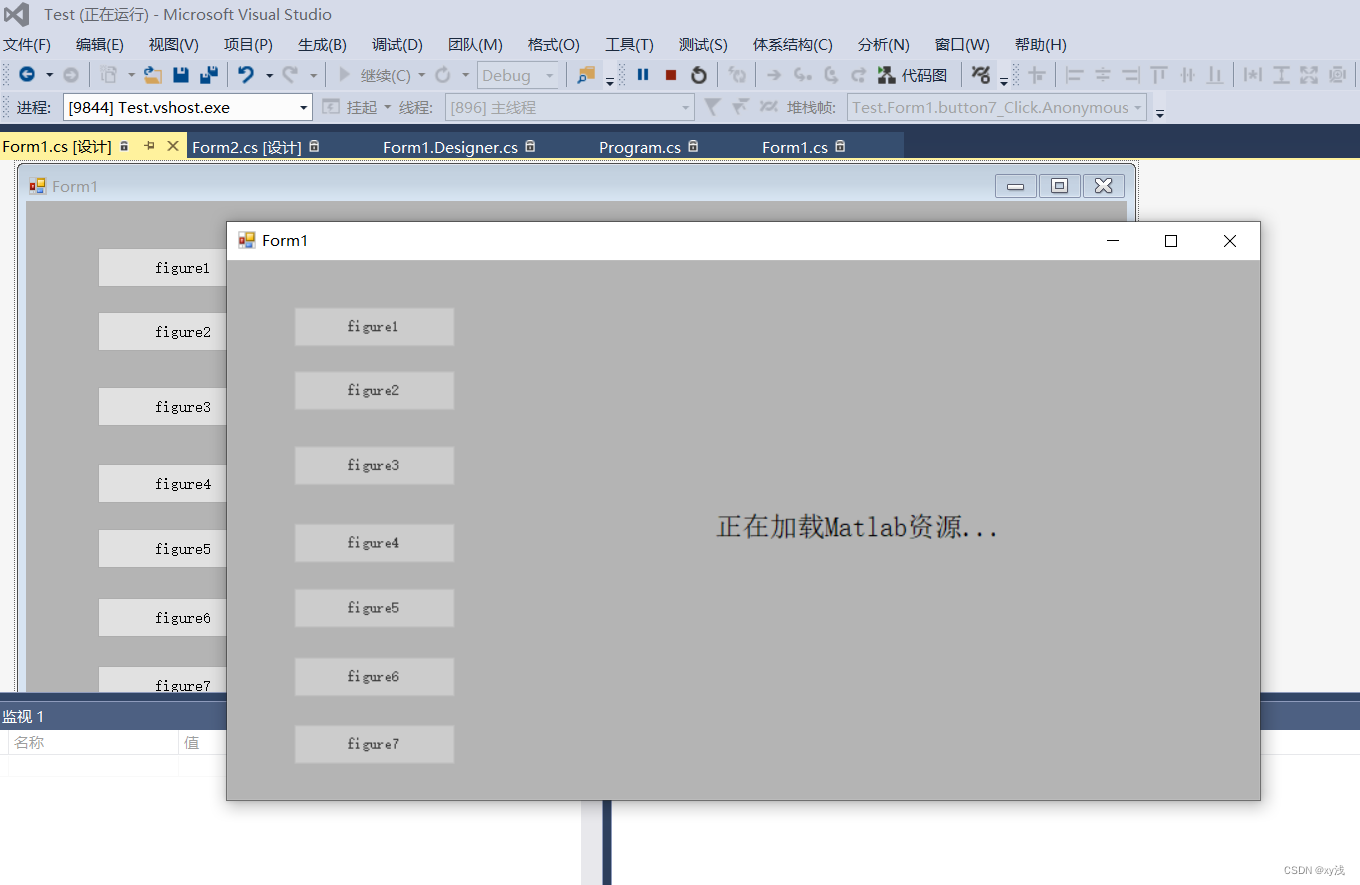Open the 编辑(E) menu
Image resolution: width=1360 pixels, height=885 pixels.
pyautogui.click(x=100, y=45)
